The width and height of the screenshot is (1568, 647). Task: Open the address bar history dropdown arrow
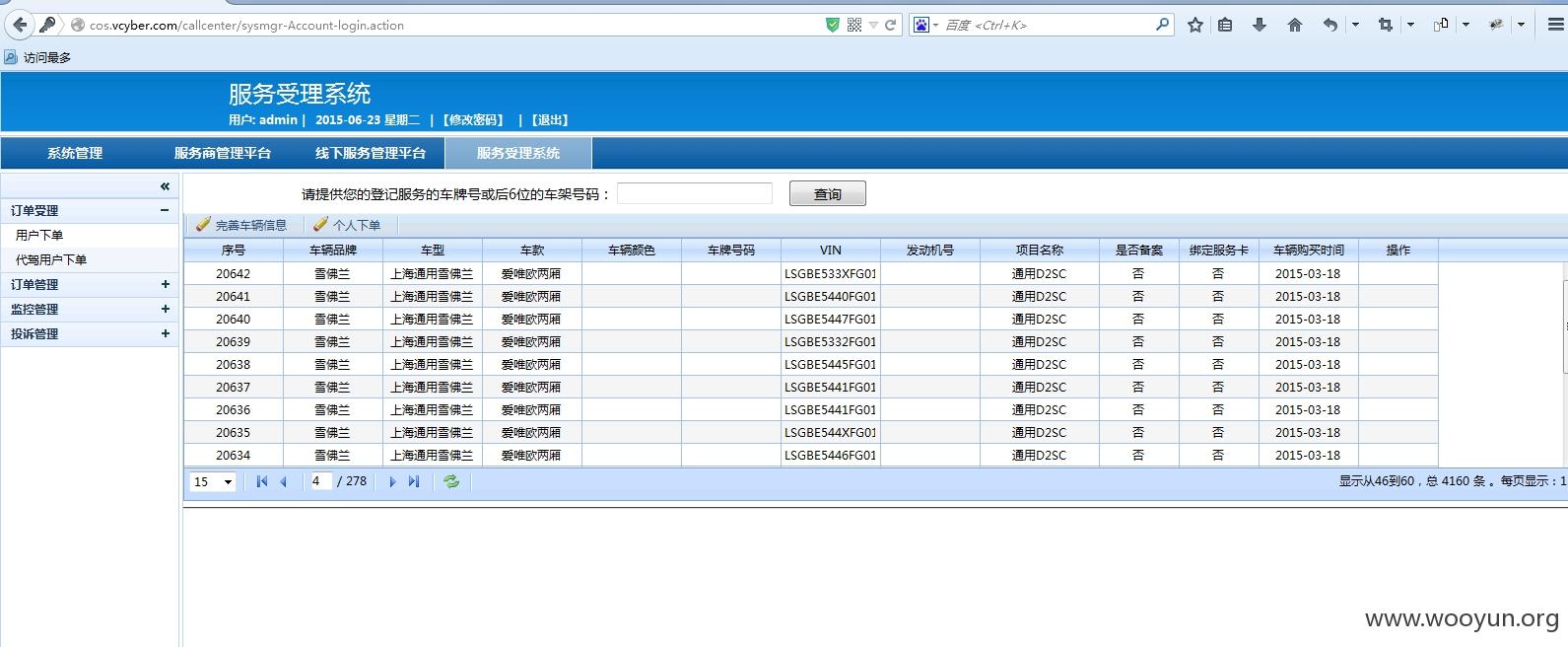point(873,25)
